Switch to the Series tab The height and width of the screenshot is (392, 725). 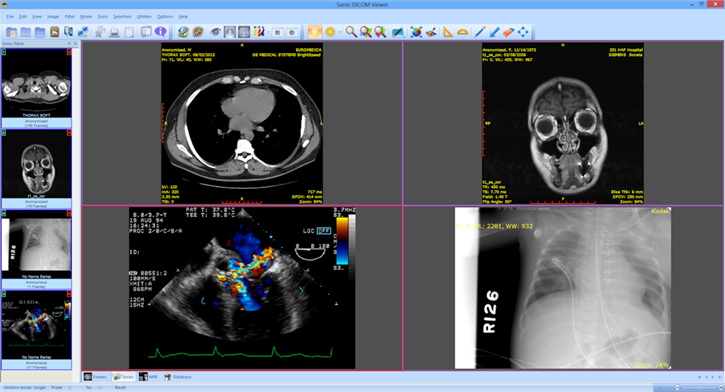124,377
